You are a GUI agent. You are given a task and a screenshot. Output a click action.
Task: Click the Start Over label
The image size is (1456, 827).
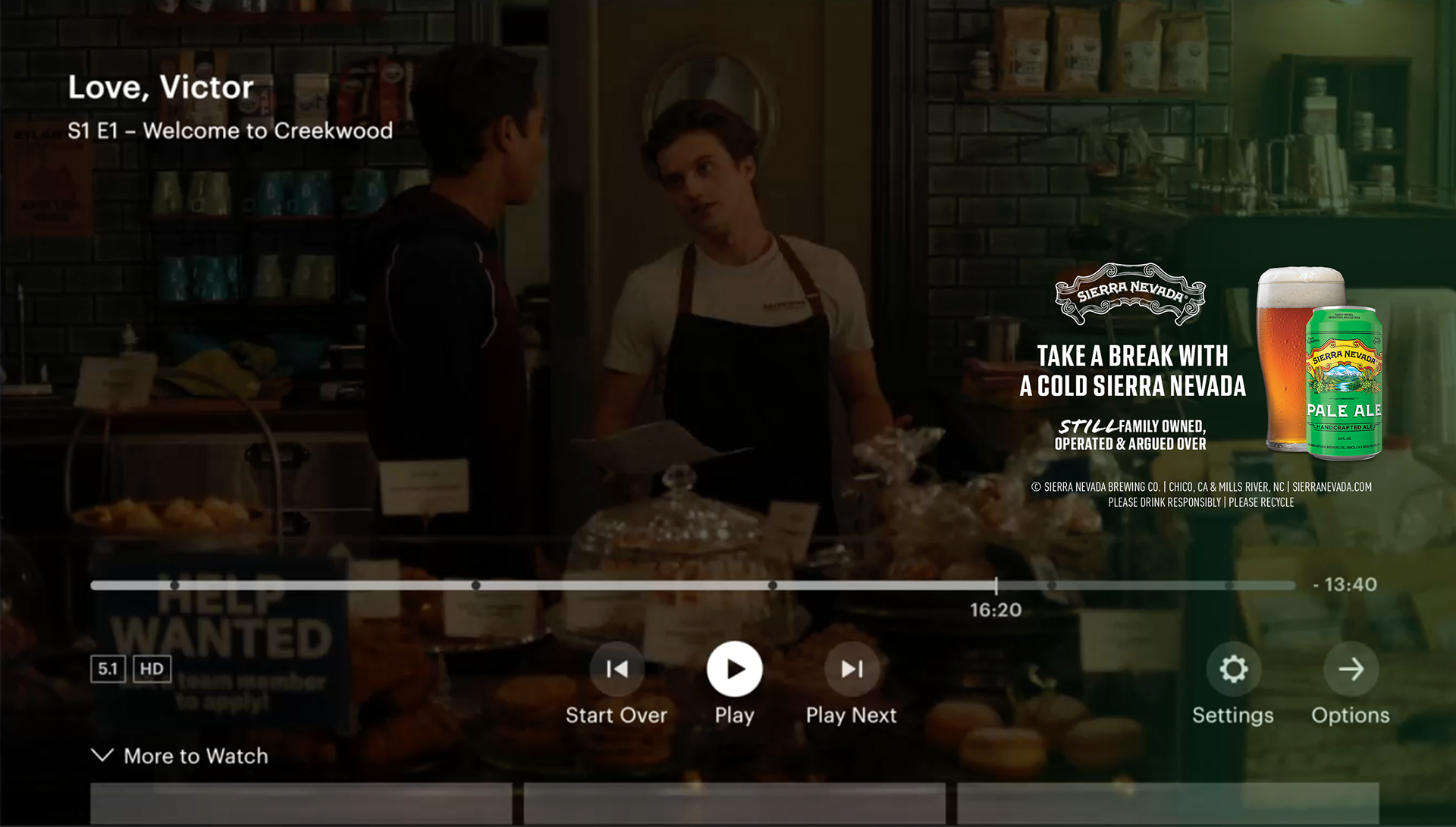617,715
